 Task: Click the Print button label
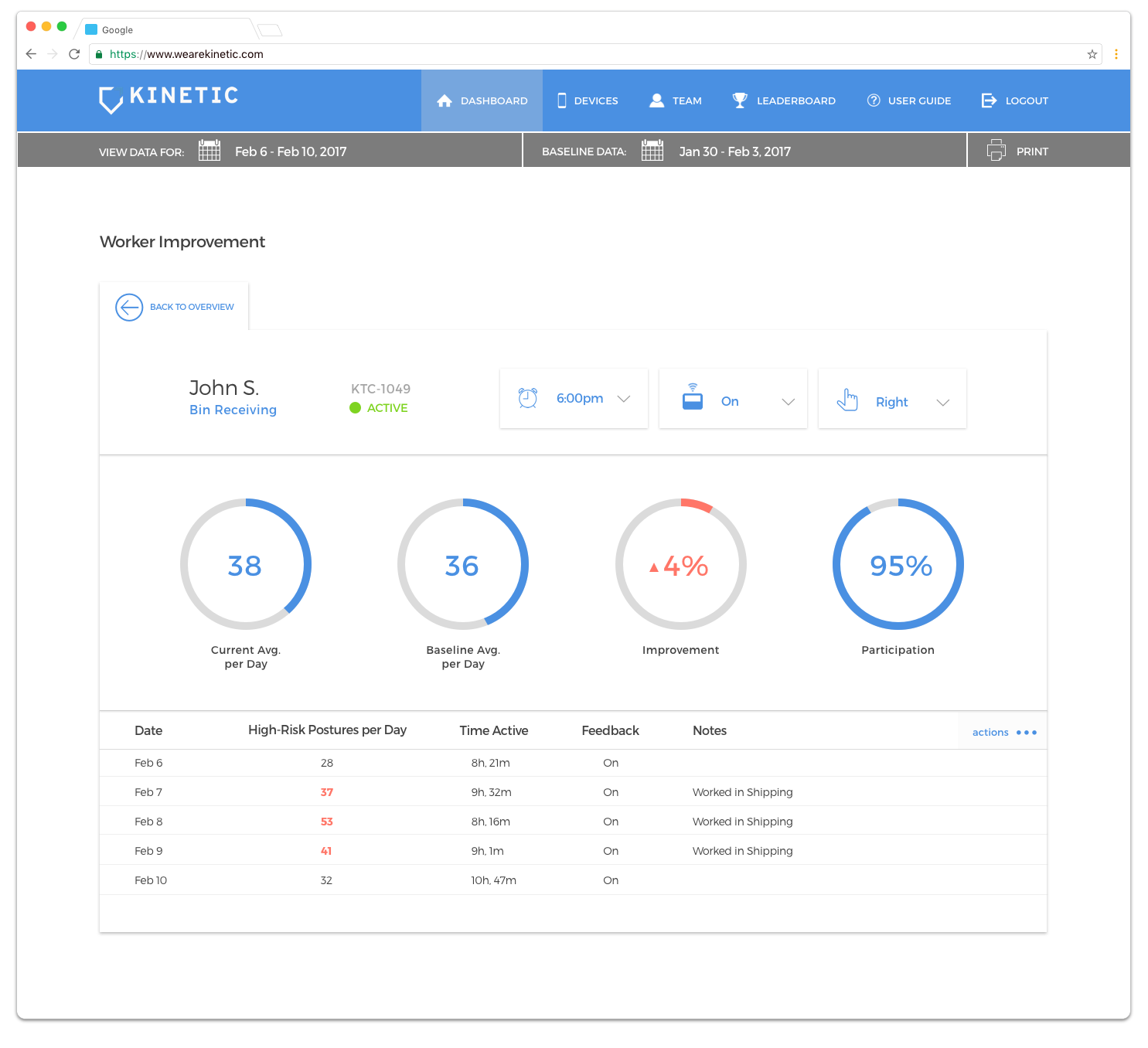point(1032,151)
